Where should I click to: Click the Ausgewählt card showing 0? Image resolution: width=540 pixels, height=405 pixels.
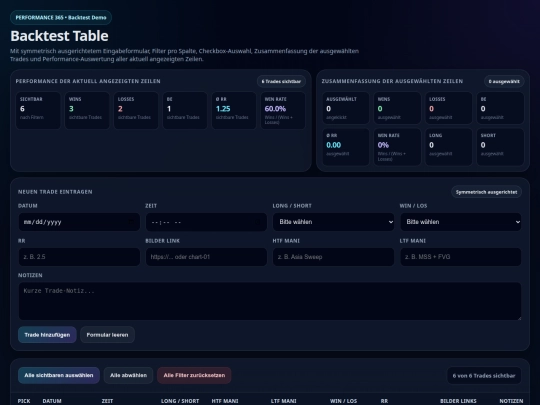(x=346, y=108)
